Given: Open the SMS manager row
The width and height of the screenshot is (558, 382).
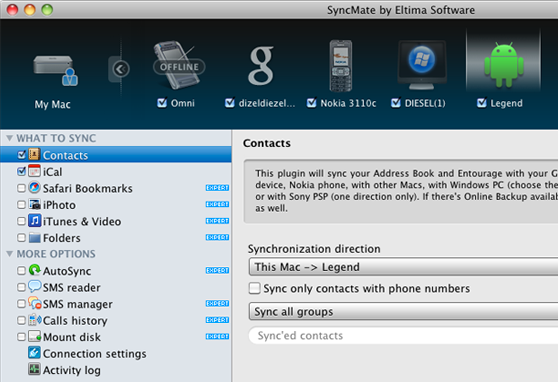Looking at the screenshot, I should coord(116,303).
